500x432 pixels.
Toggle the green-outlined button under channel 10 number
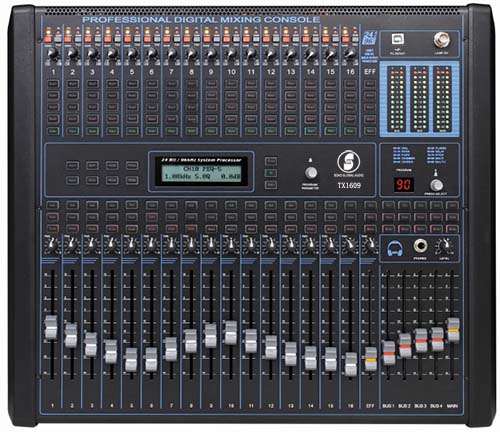[x=231, y=131]
